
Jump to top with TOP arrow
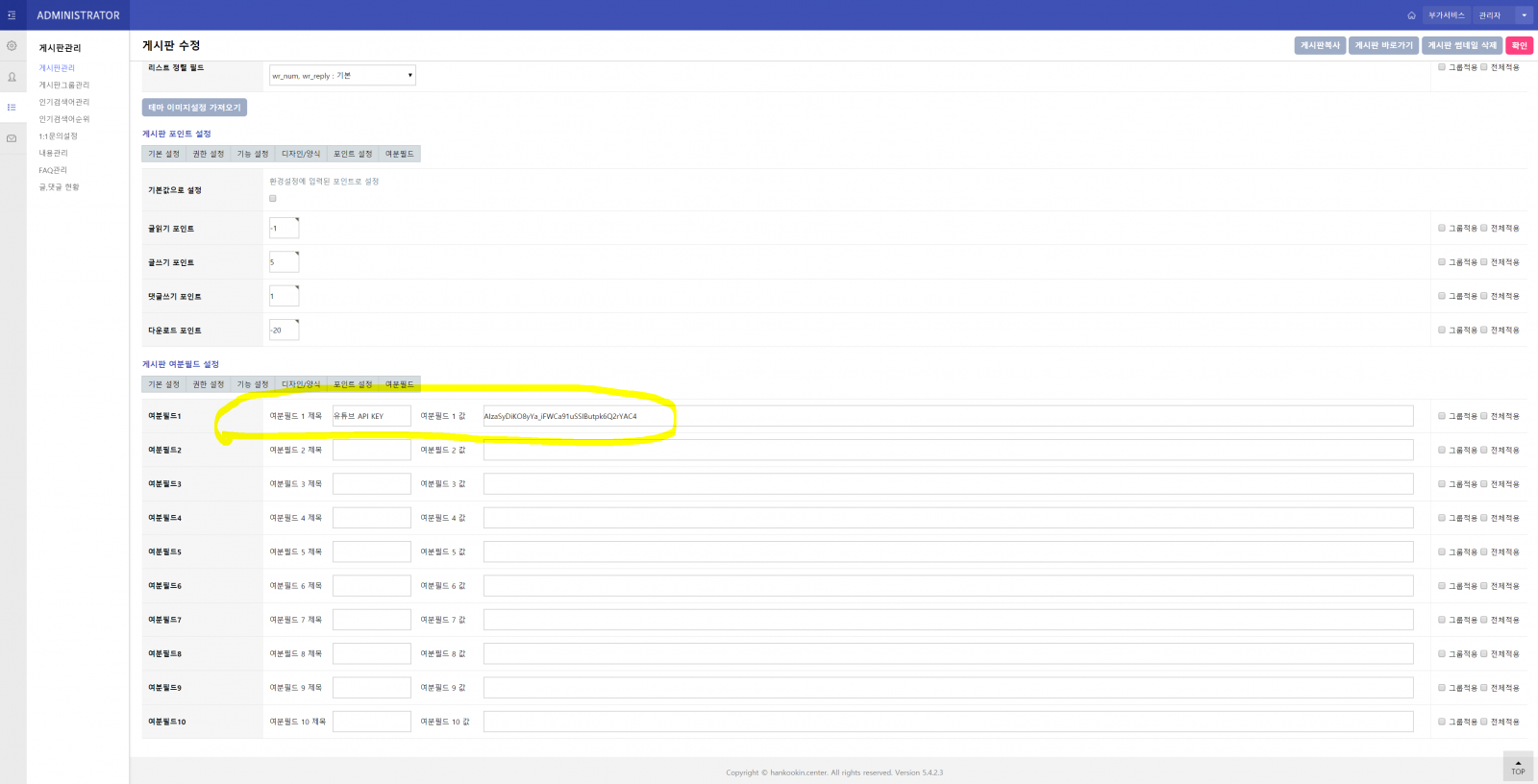pyautogui.click(x=1518, y=767)
